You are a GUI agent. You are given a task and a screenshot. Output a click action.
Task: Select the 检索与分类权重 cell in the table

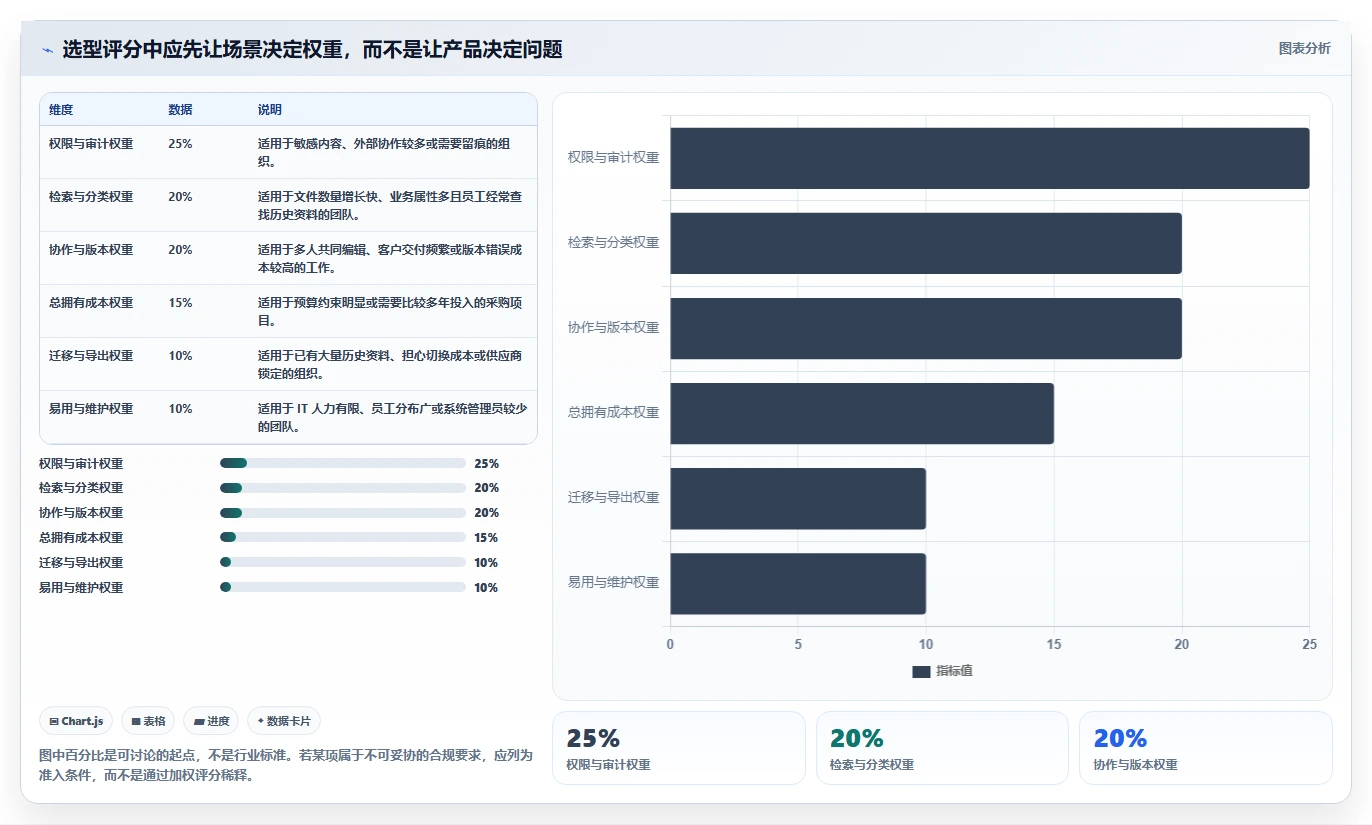(91, 197)
